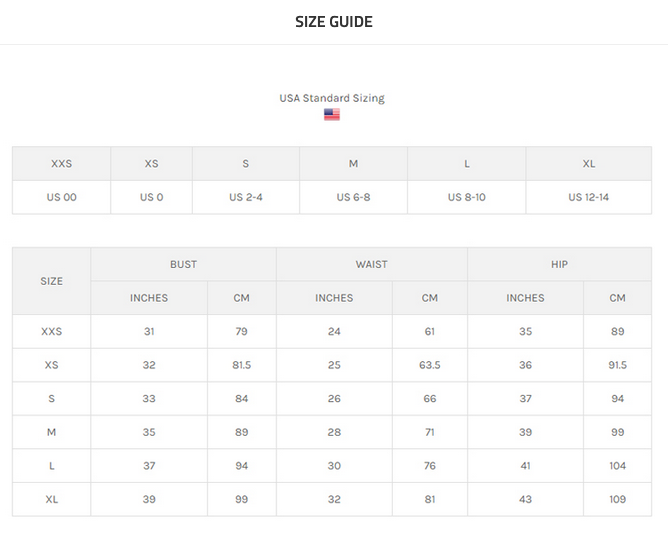Select the US 12-14 cell
The image size is (668, 539).
pos(588,197)
